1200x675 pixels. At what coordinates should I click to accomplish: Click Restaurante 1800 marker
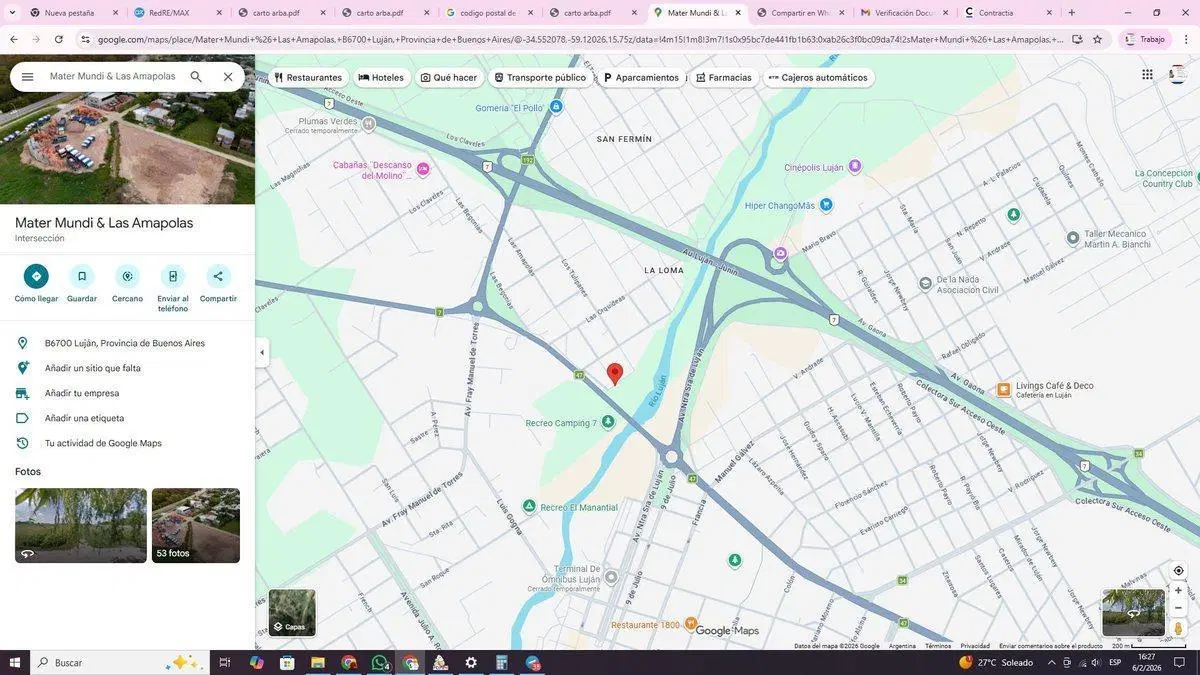[x=691, y=625]
